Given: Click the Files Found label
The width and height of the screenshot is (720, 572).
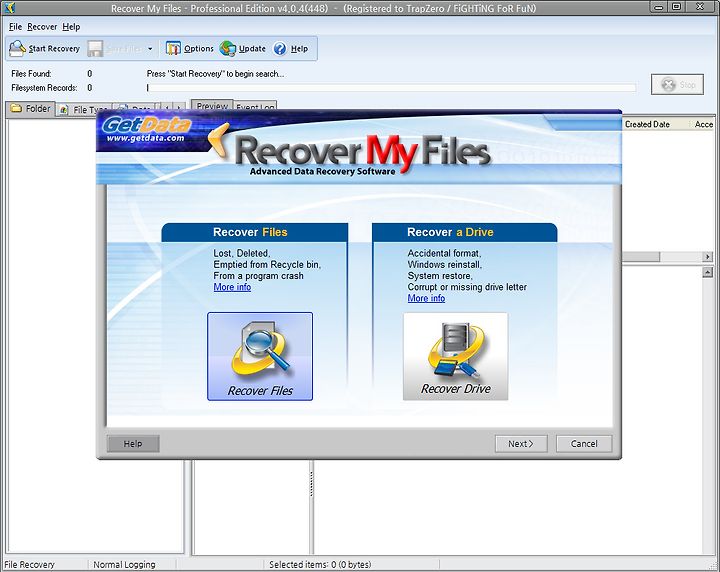Looking at the screenshot, I should pyautogui.click(x=31, y=73).
